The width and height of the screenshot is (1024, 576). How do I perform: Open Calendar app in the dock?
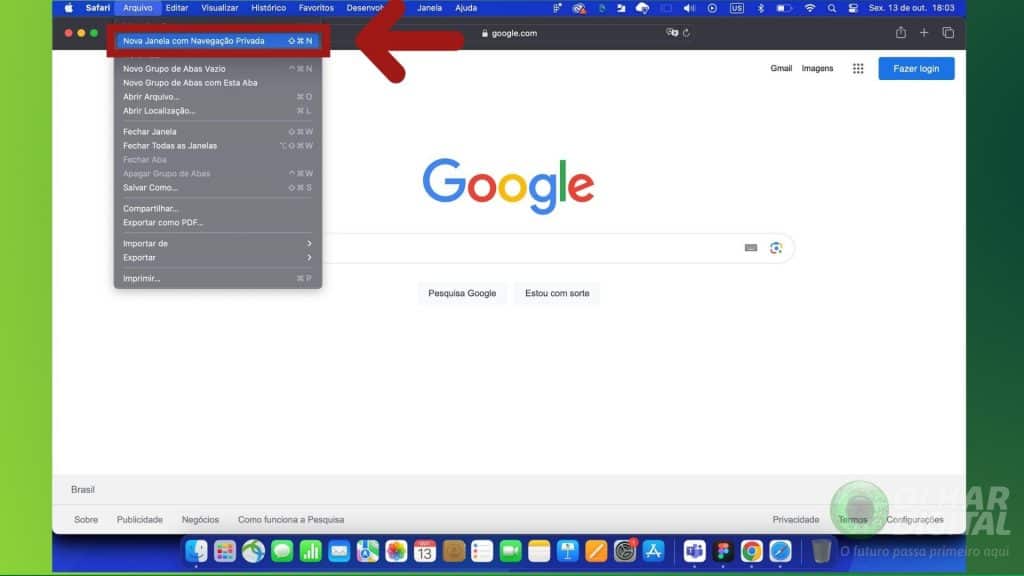point(424,551)
